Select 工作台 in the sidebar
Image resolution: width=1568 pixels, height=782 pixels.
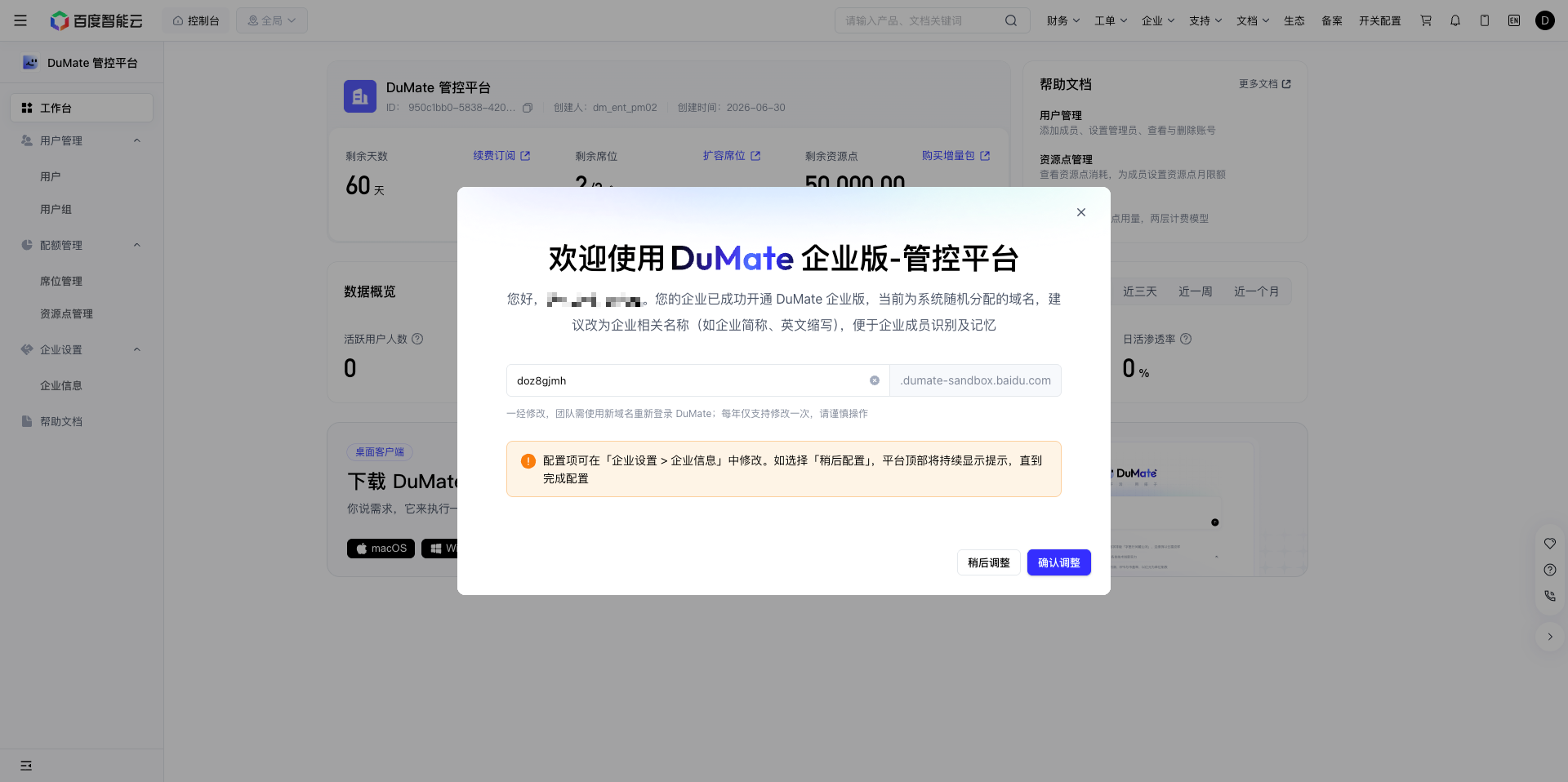coord(82,108)
